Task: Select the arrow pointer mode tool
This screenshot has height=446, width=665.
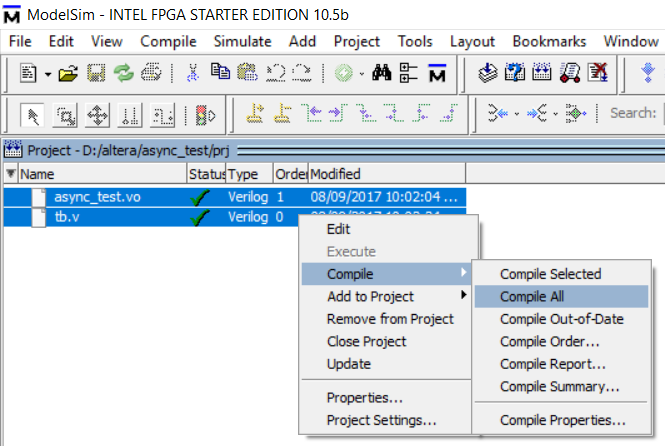Action: click(x=33, y=114)
